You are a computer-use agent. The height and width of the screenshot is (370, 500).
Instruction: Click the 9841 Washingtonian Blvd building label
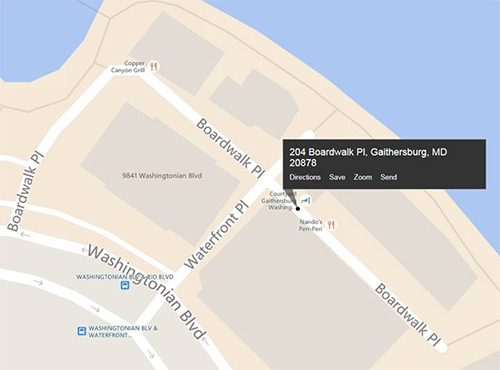pos(162,176)
